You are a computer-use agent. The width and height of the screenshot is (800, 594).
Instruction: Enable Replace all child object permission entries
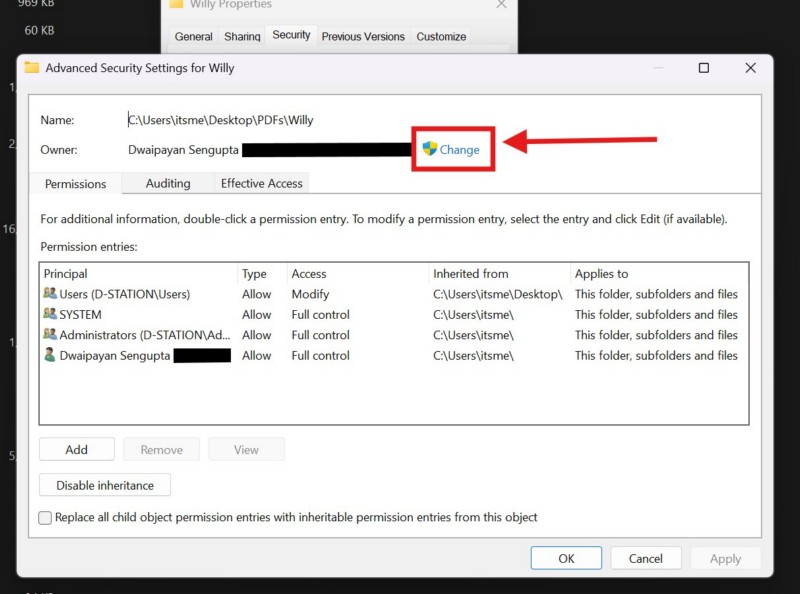[x=45, y=518]
